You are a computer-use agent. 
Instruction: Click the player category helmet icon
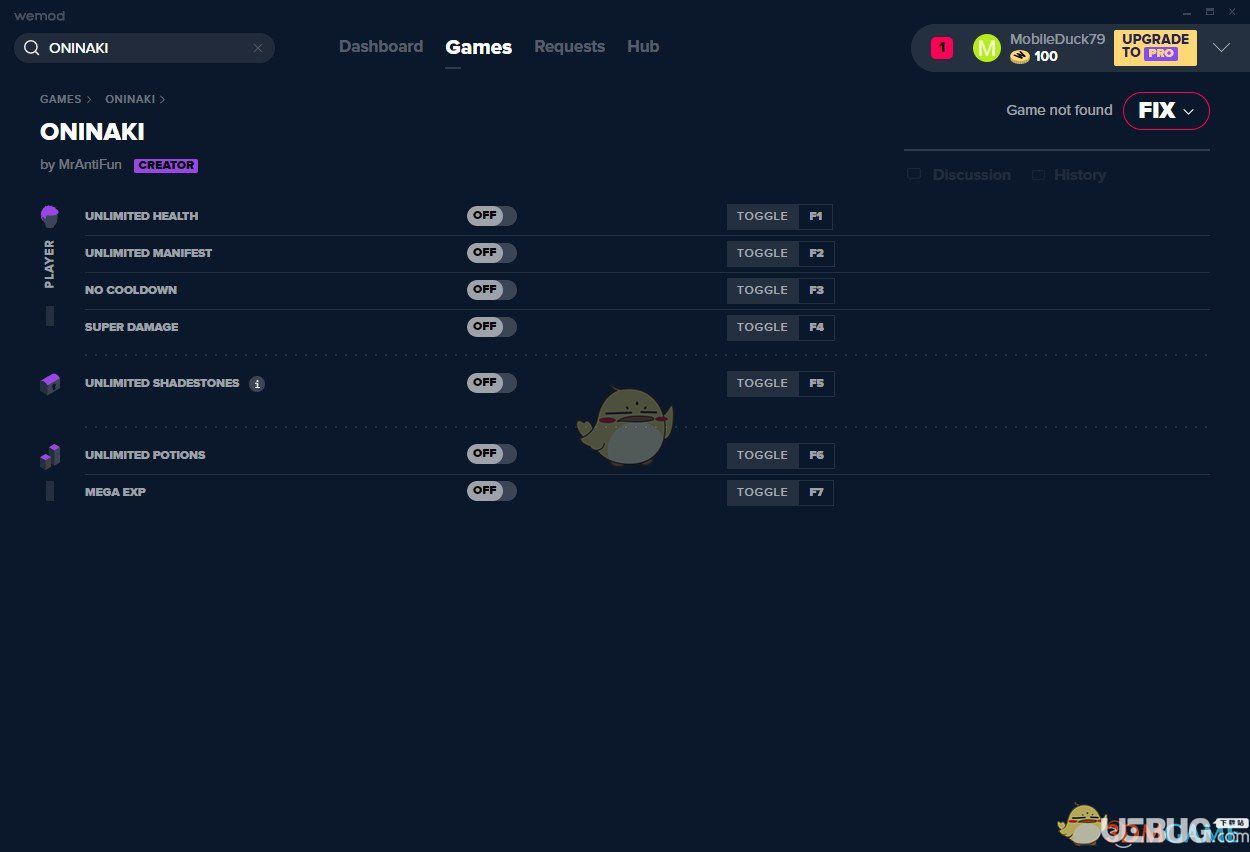click(50, 216)
